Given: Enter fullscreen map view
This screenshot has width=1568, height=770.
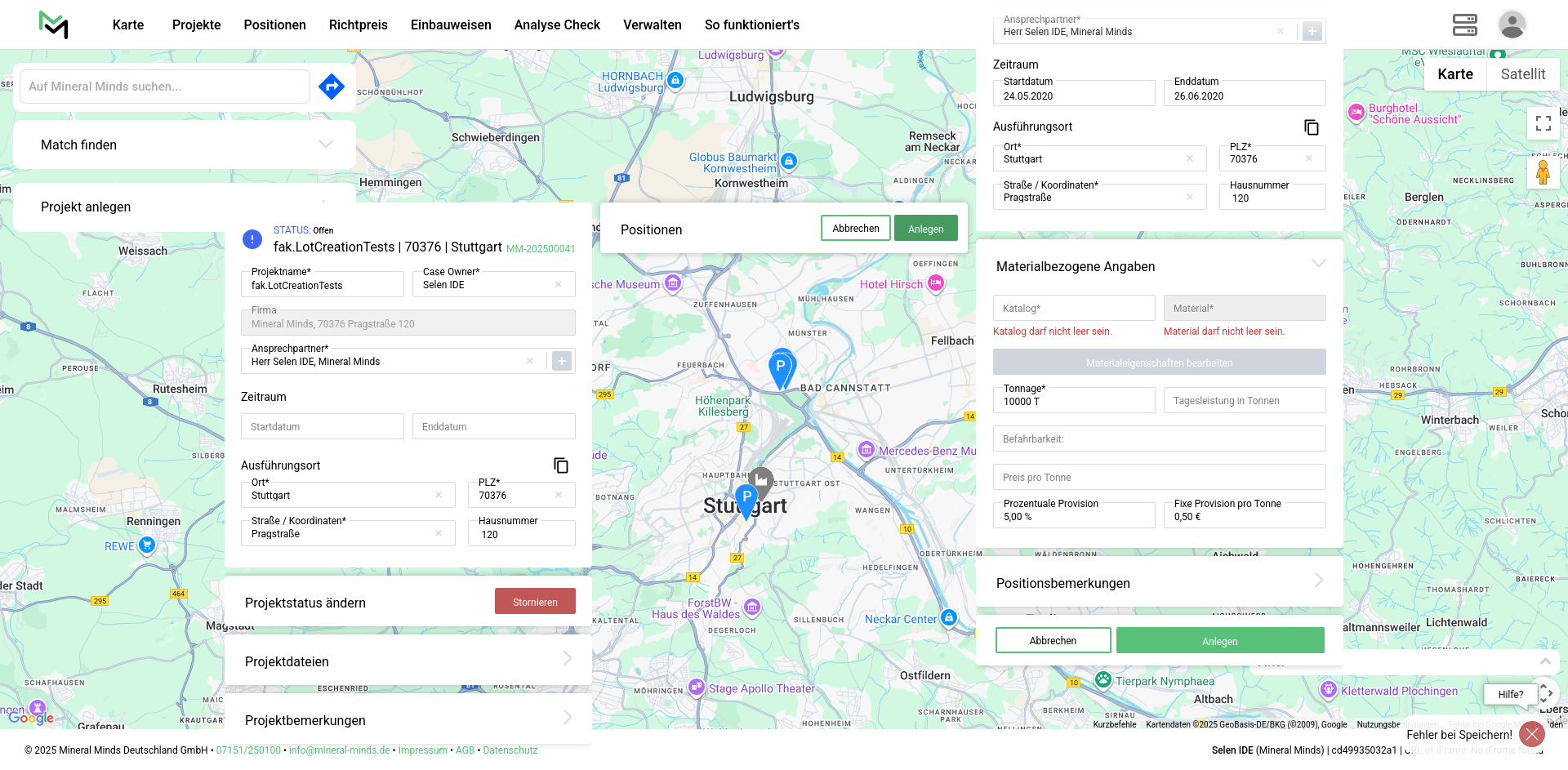Looking at the screenshot, I should (x=1543, y=123).
